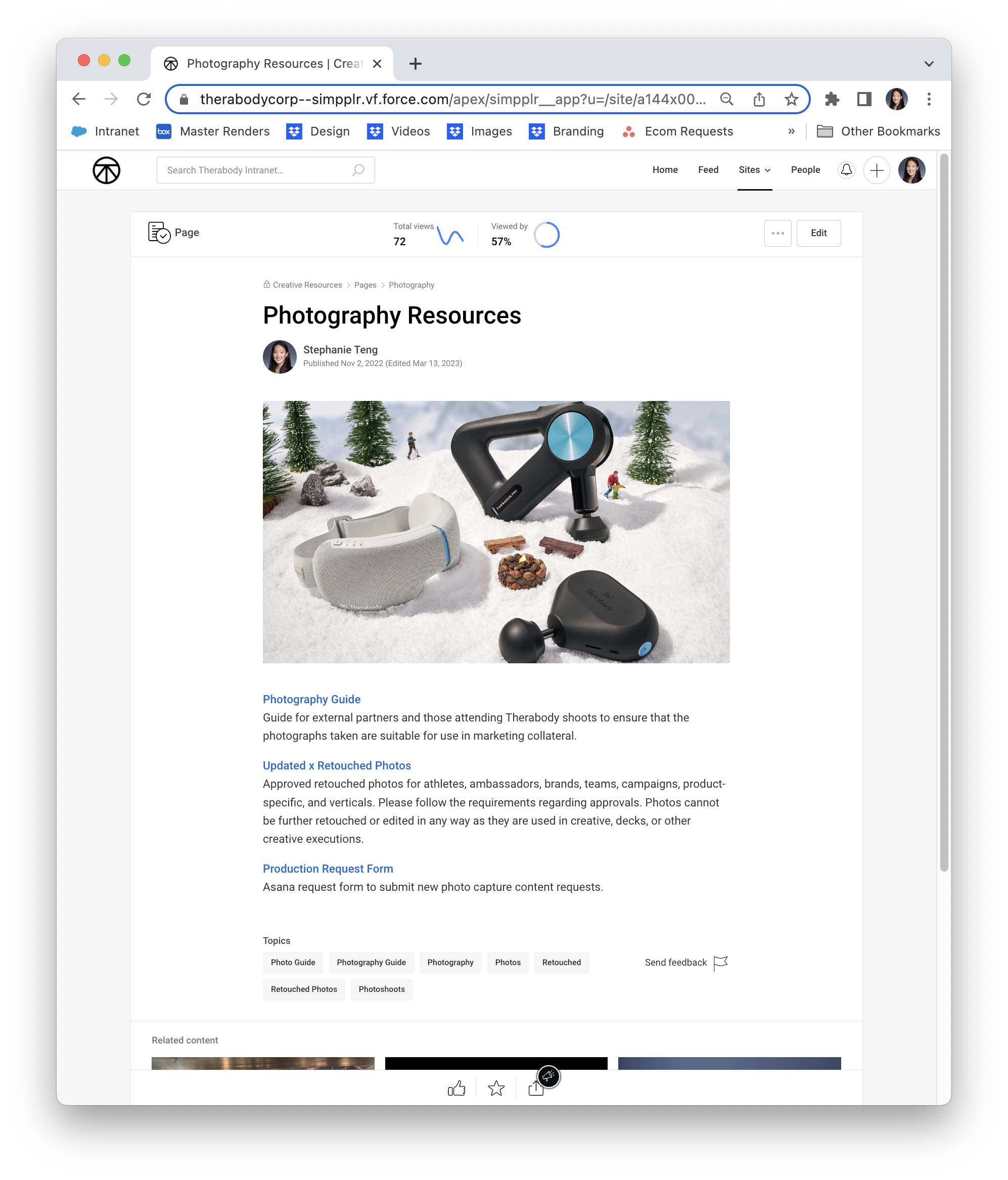The height and width of the screenshot is (1180, 1008).
Task: Toggle the browser side panel icon
Action: 864,99
